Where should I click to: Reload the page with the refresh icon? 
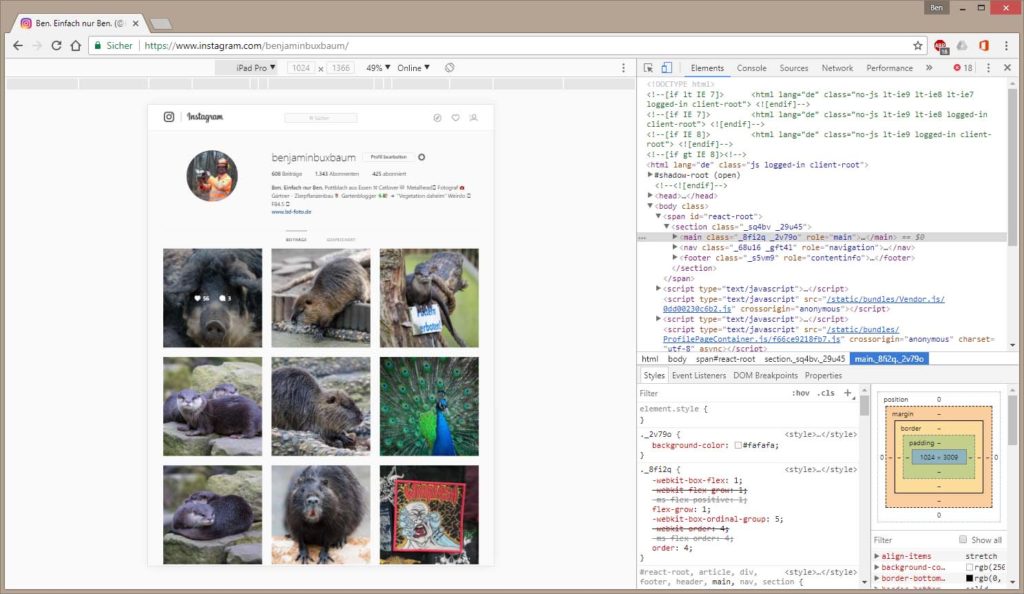click(56, 46)
